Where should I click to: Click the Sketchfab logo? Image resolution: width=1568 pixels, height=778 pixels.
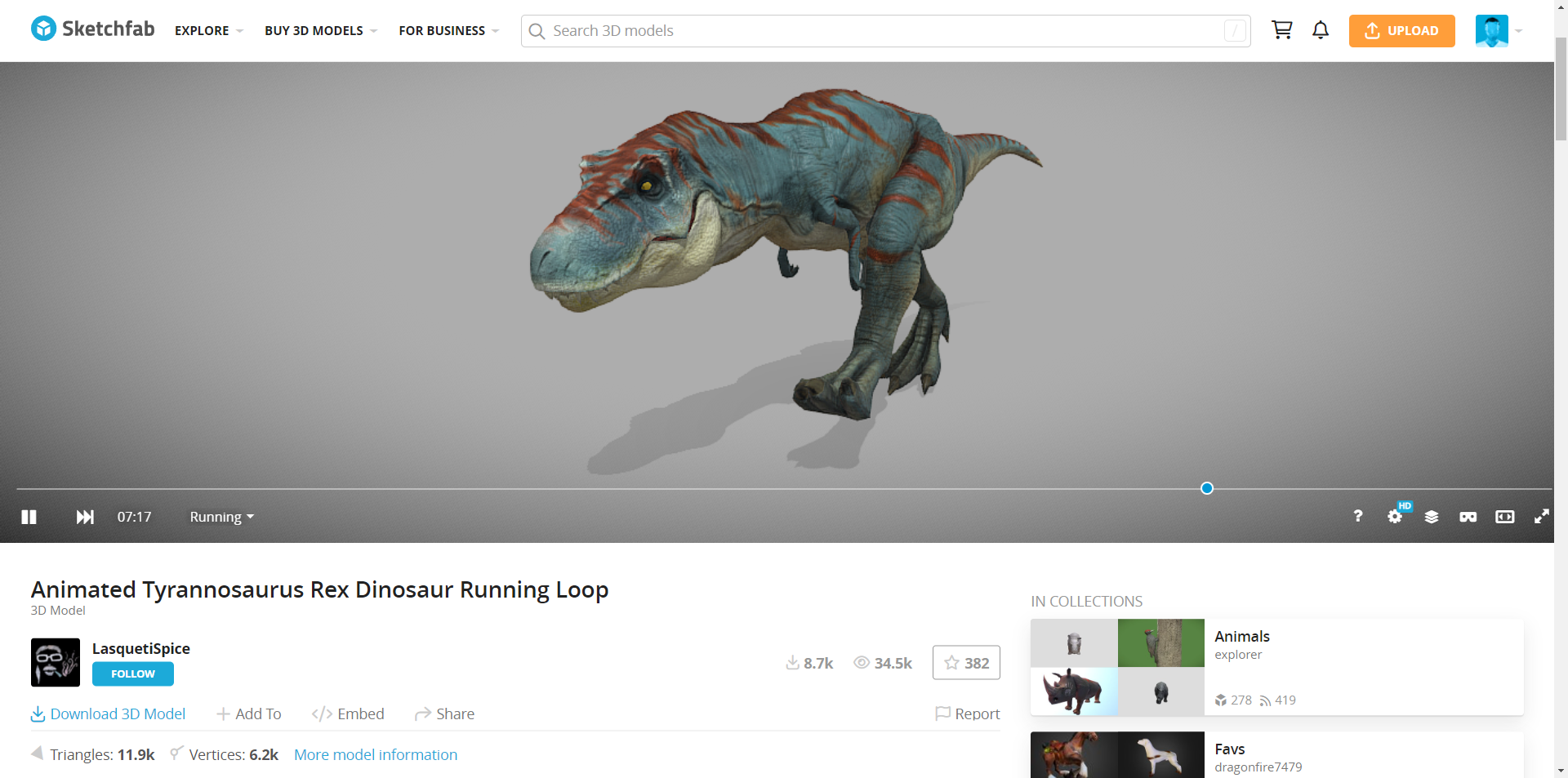click(92, 29)
